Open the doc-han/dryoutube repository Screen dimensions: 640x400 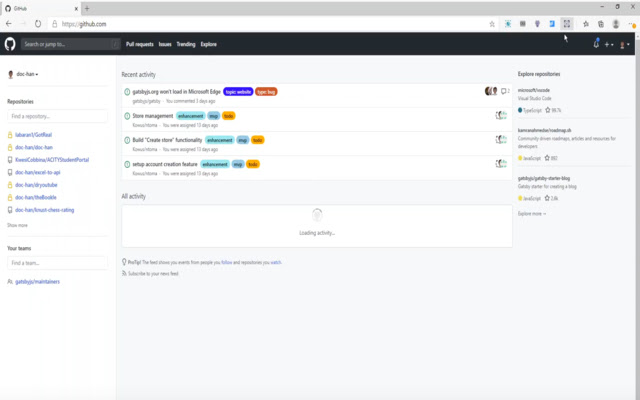[x=36, y=185]
